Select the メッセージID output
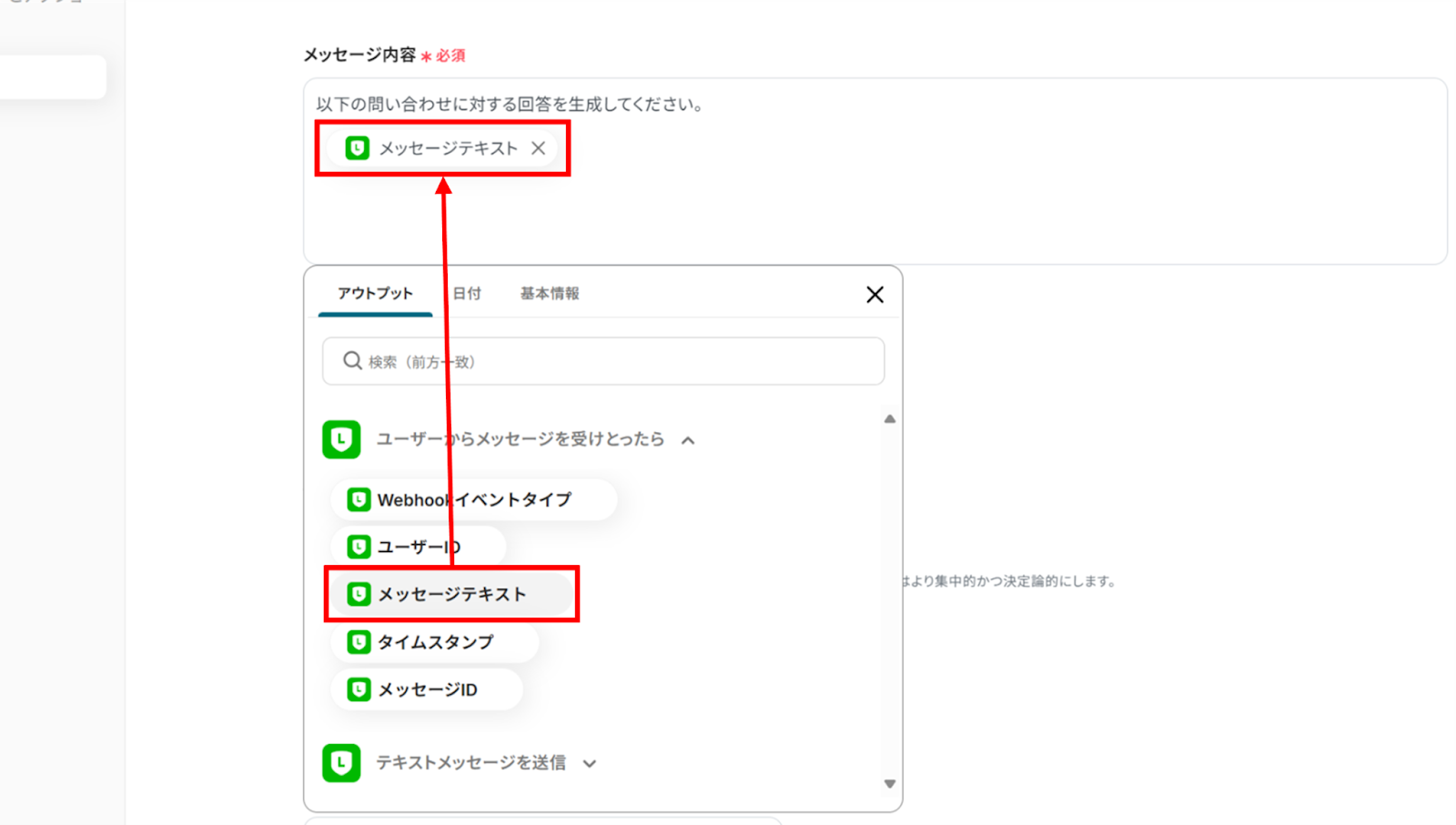 (x=426, y=689)
